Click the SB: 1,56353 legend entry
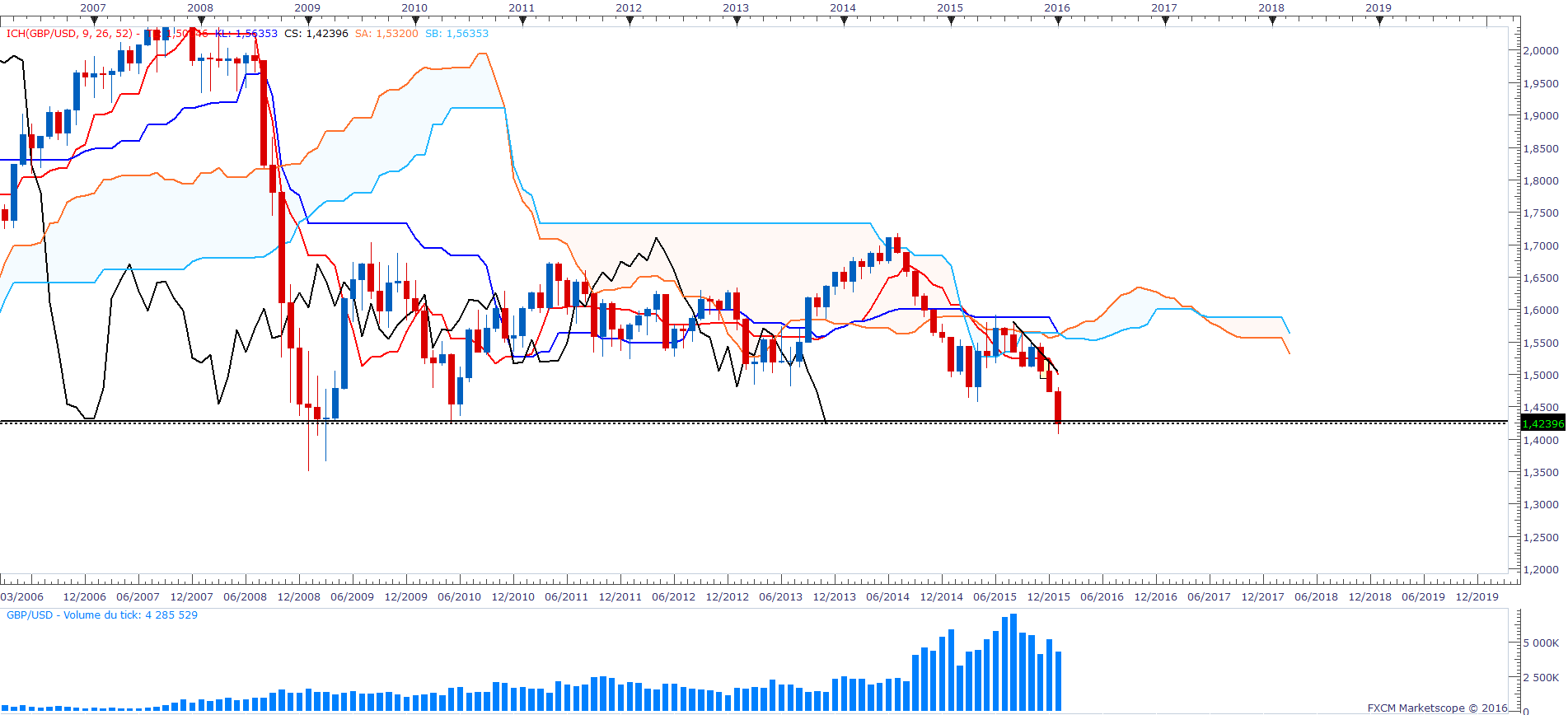 pos(456,34)
